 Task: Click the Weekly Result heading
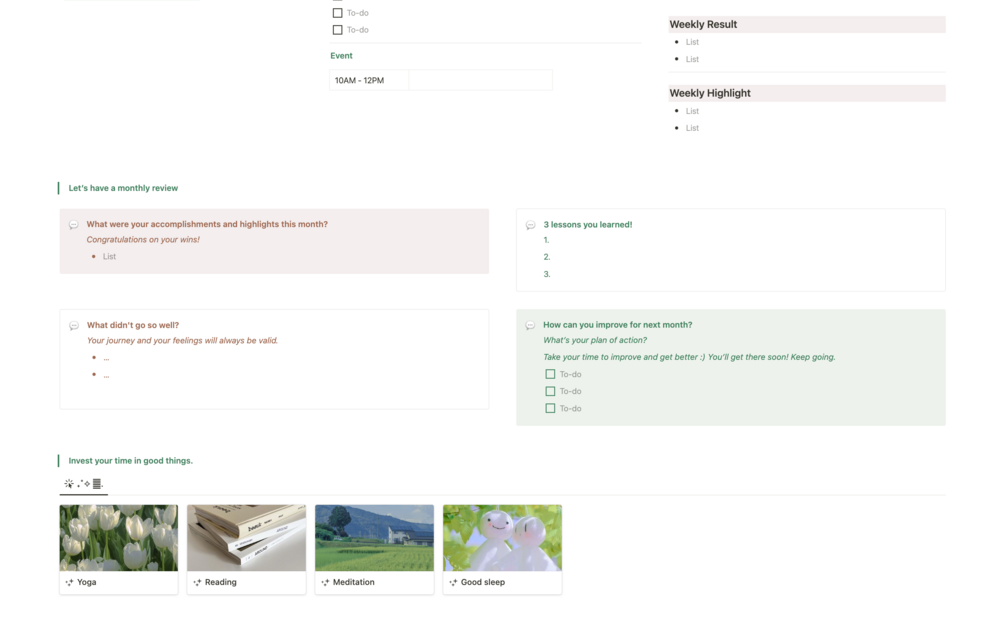pos(703,24)
